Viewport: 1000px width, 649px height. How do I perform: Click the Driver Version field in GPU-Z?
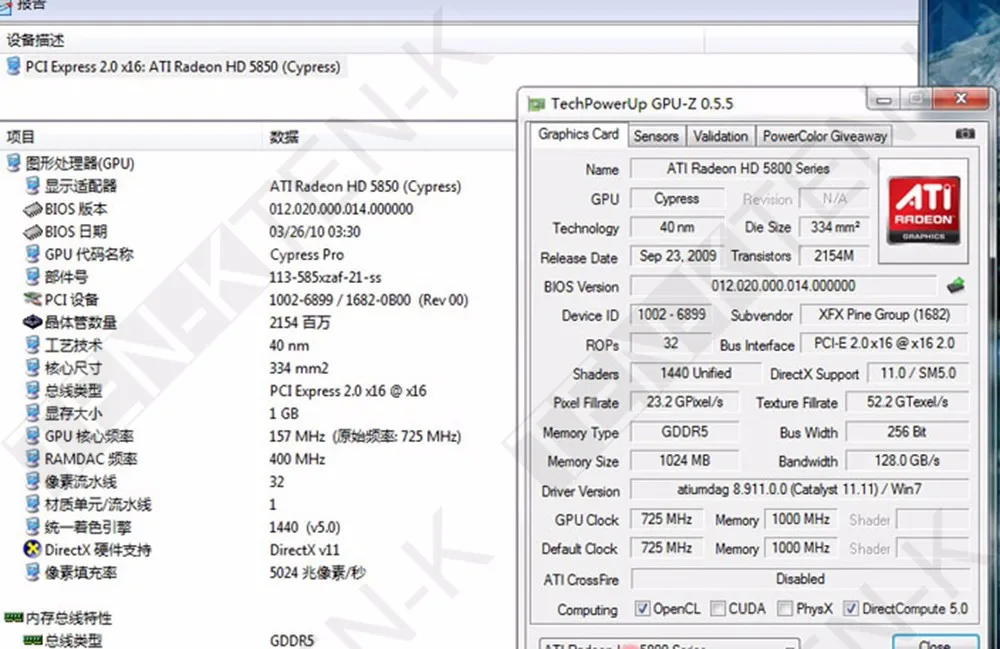click(800, 490)
